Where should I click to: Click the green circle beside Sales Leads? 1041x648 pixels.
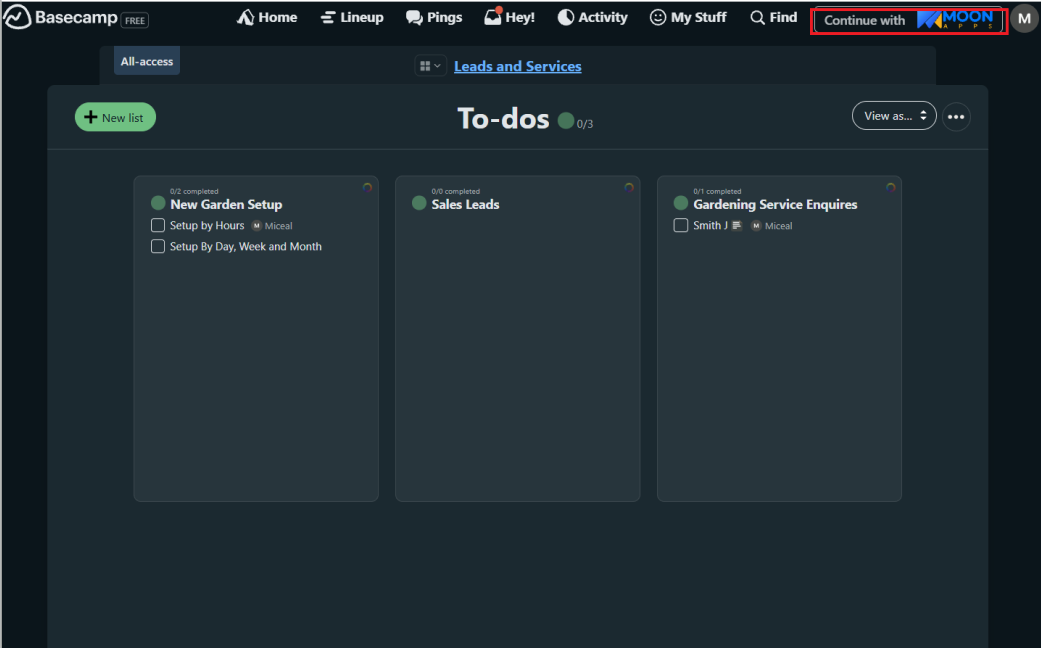(x=419, y=204)
